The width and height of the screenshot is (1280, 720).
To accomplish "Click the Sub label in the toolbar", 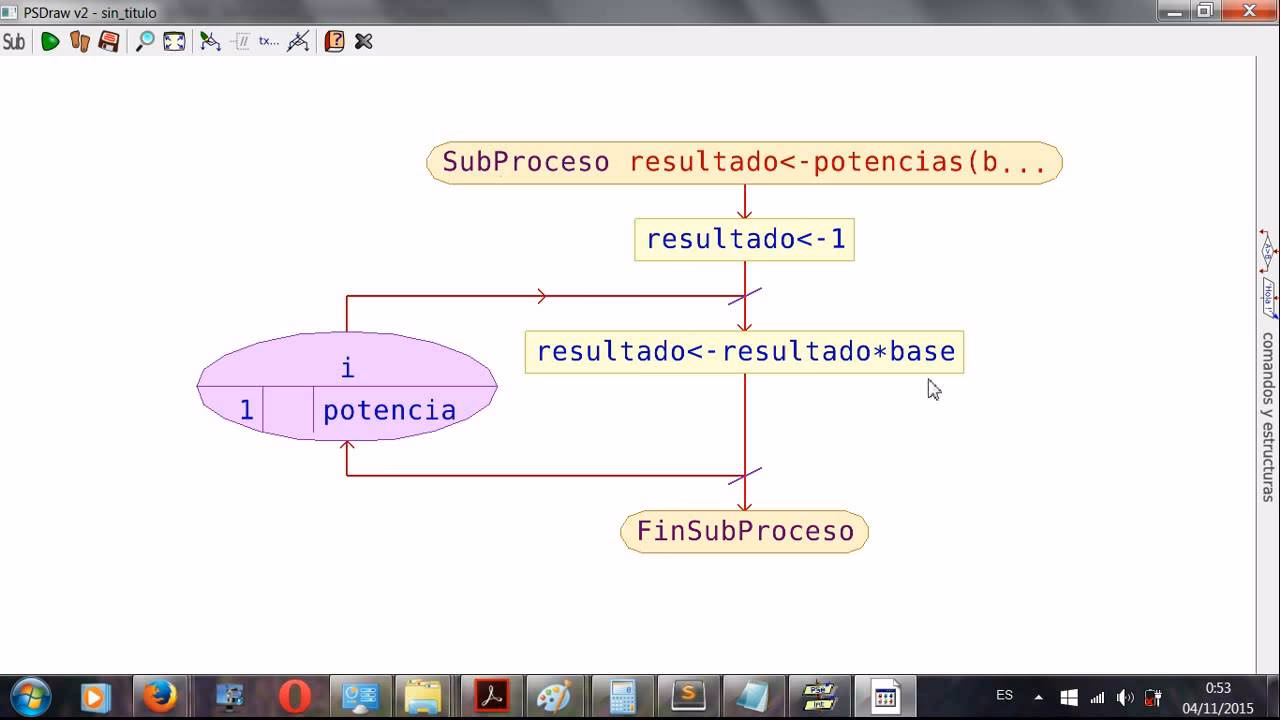I will (14, 42).
